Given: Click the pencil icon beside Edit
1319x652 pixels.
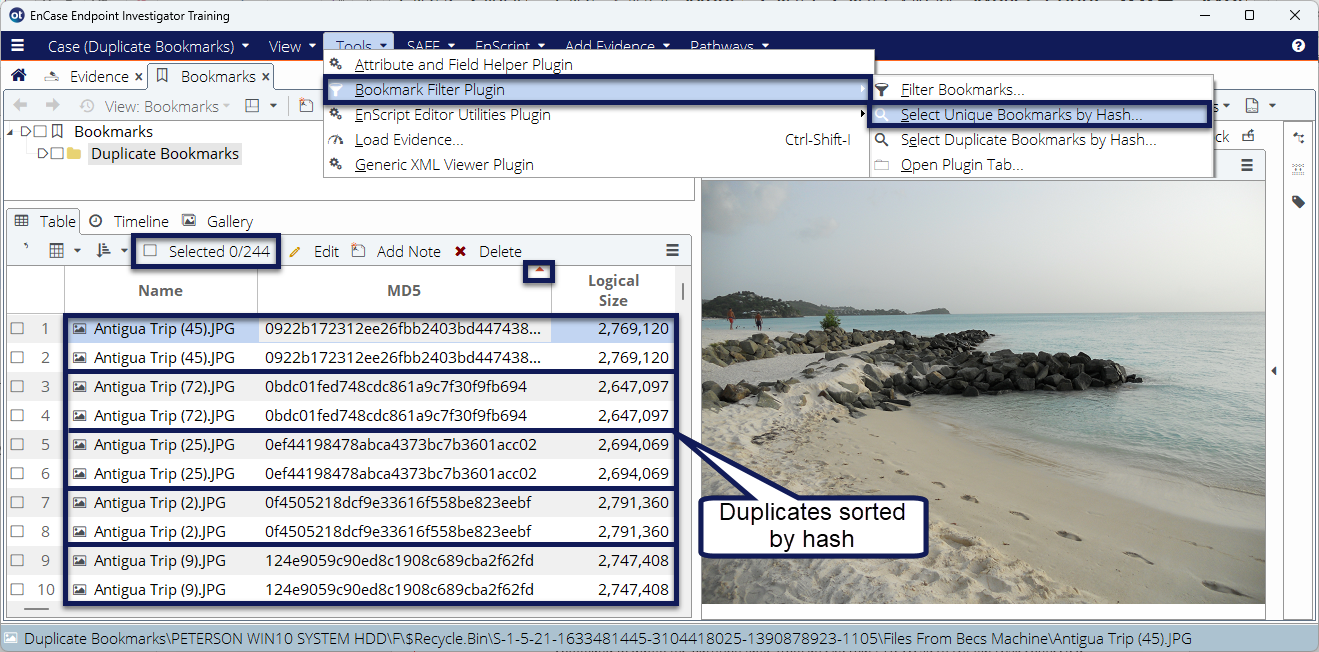Looking at the screenshot, I should point(295,252).
